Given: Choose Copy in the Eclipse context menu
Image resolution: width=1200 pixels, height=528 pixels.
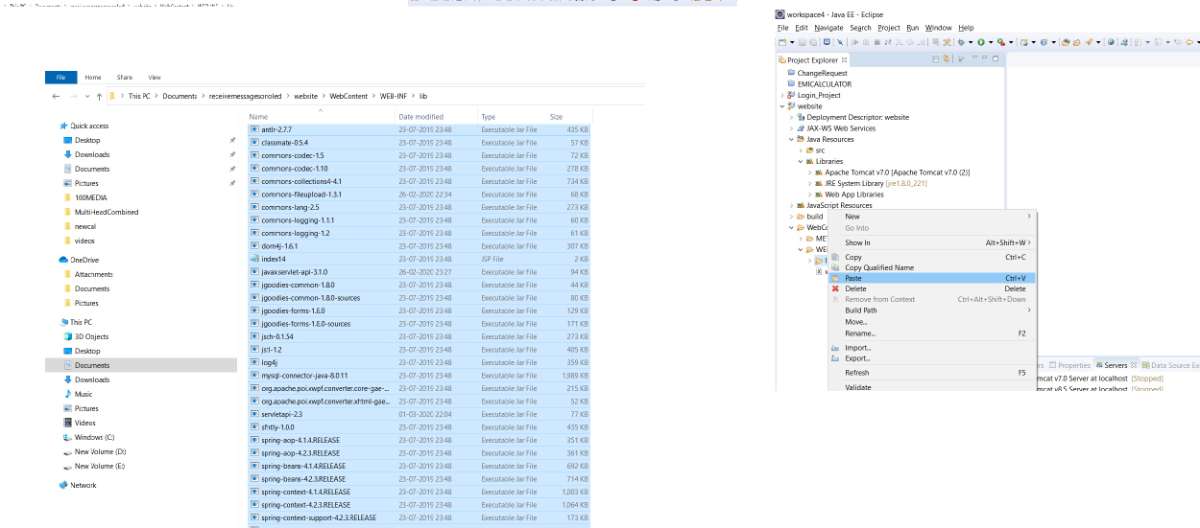Looking at the screenshot, I should 931,257.
